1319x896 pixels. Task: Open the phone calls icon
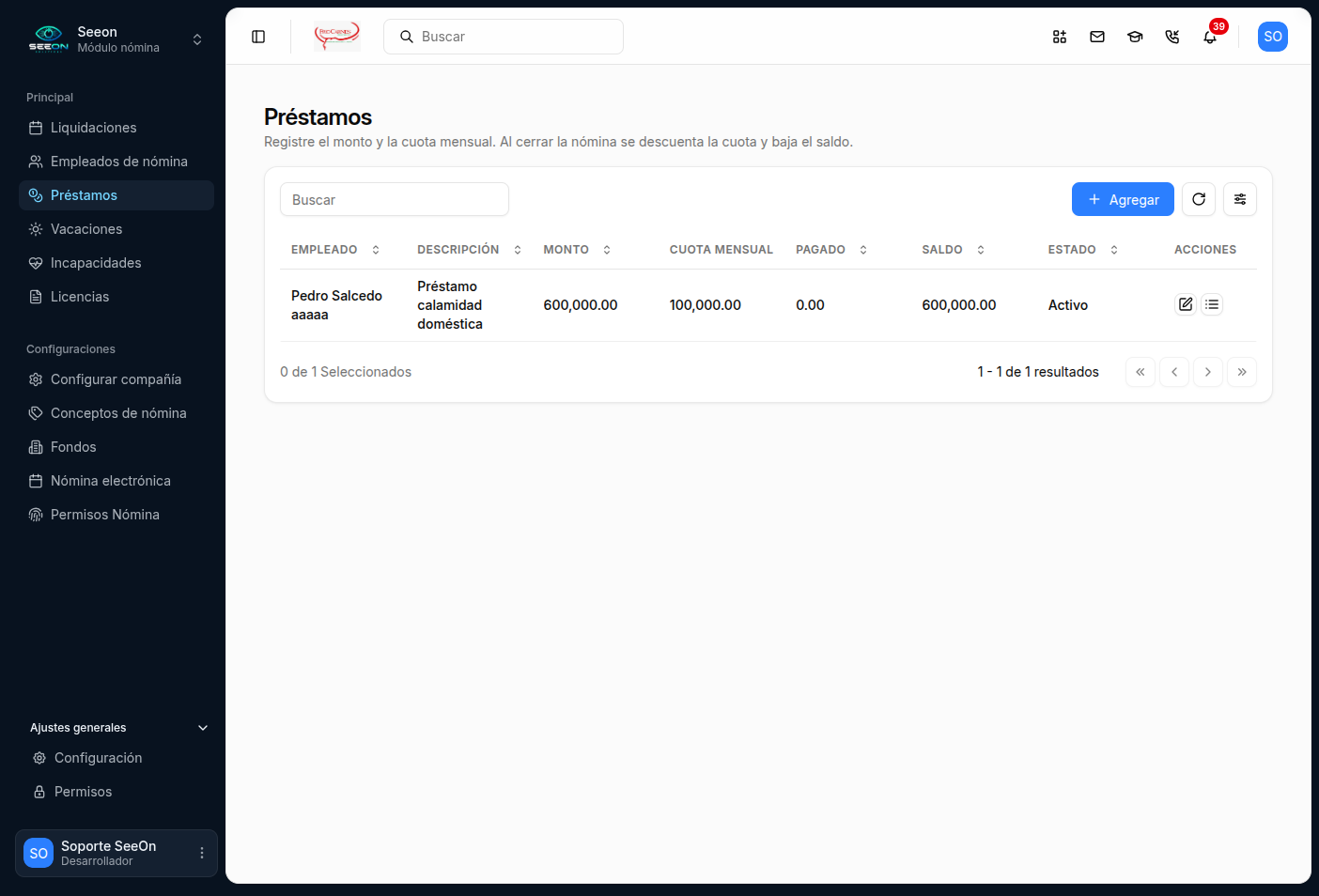(x=1172, y=37)
